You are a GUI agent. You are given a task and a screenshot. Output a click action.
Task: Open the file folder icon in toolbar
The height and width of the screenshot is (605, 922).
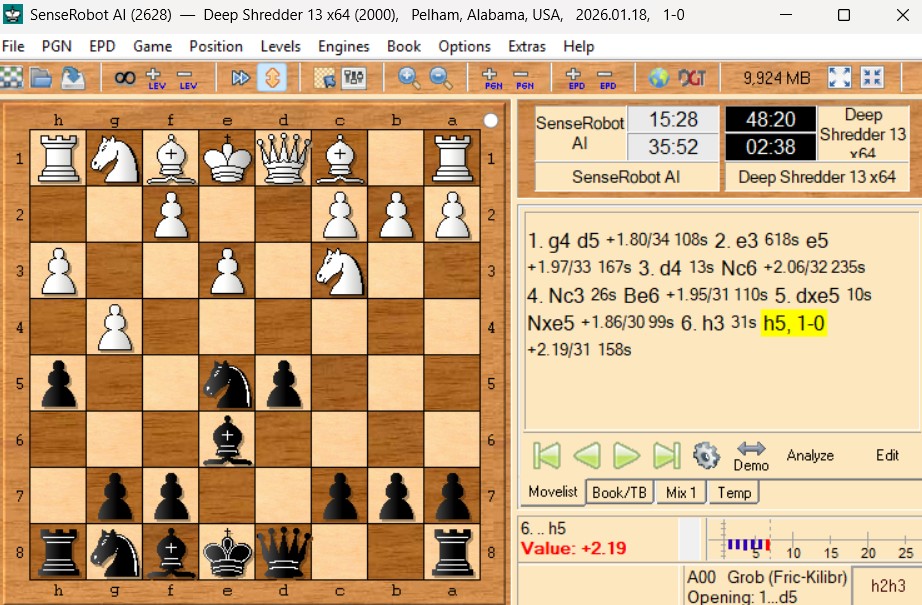(x=41, y=77)
